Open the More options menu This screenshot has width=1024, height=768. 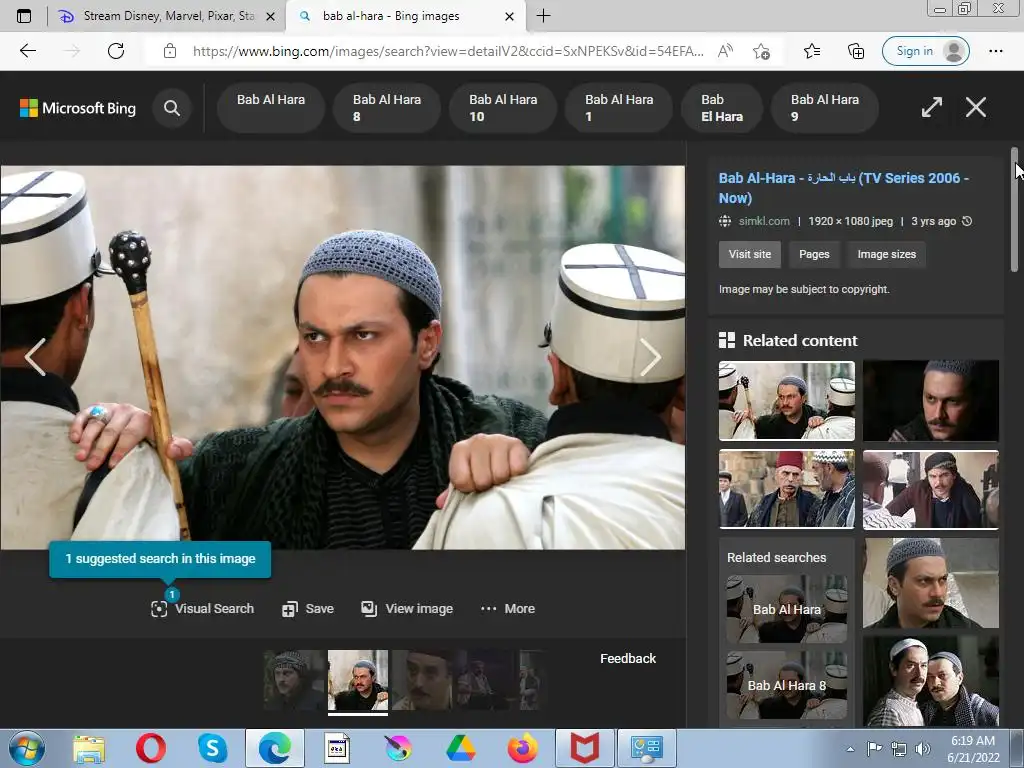508,609
